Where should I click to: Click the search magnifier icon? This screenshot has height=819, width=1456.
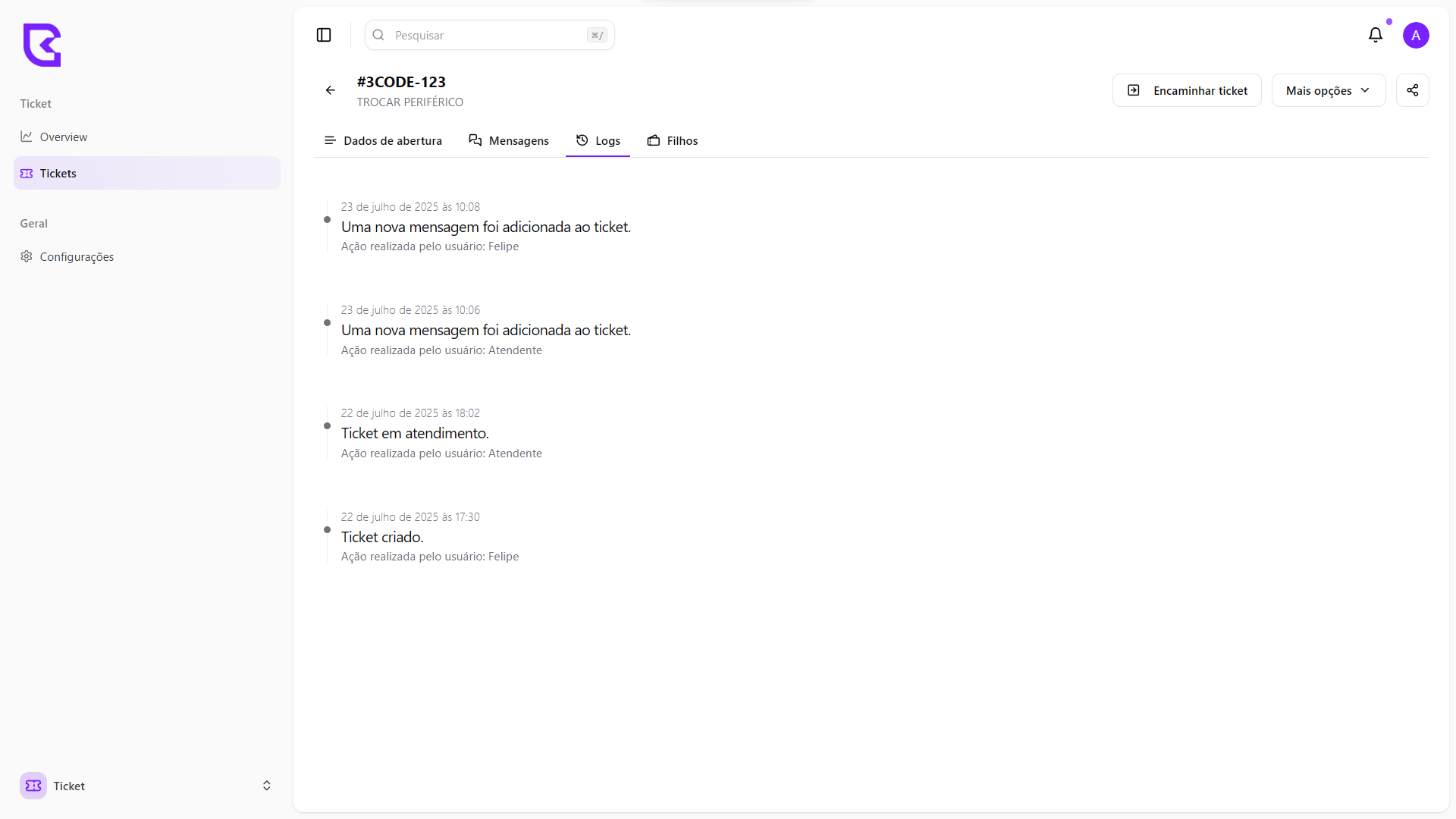pyautogui.click(x=378, y=35)
